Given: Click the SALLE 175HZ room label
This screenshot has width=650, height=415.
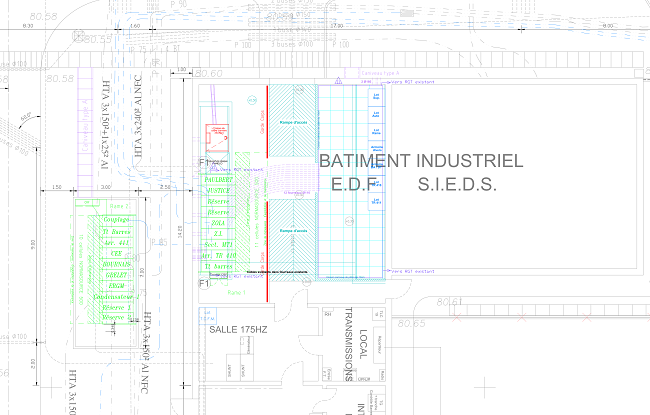Looking at the screenshot, I should pyautogui.click(x=238, y=330).
